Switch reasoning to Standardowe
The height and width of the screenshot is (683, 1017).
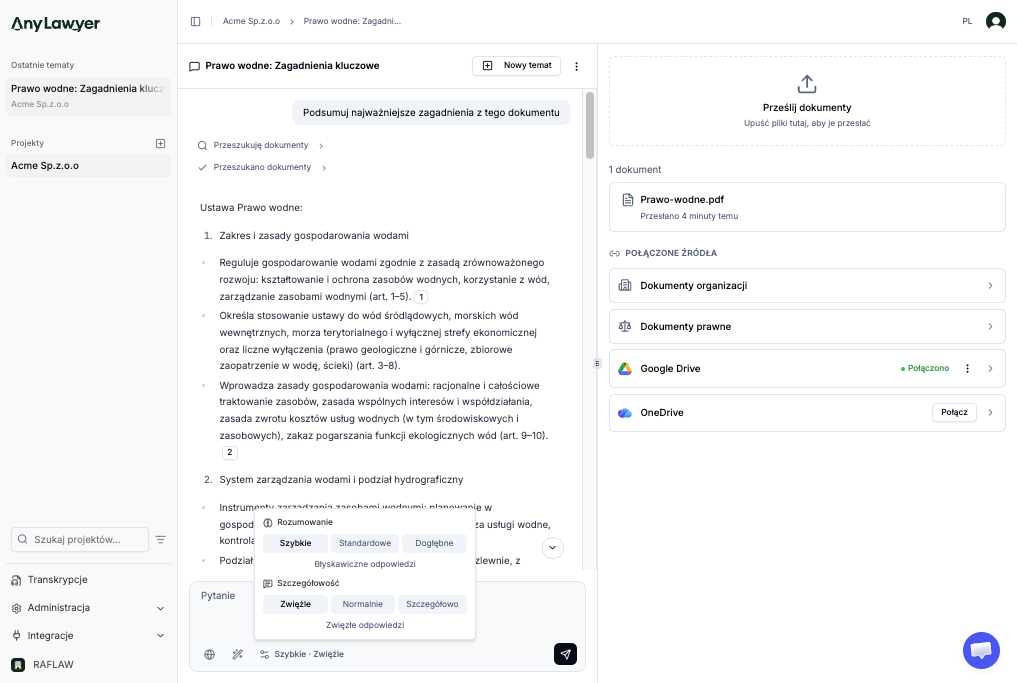pos(364,543)
